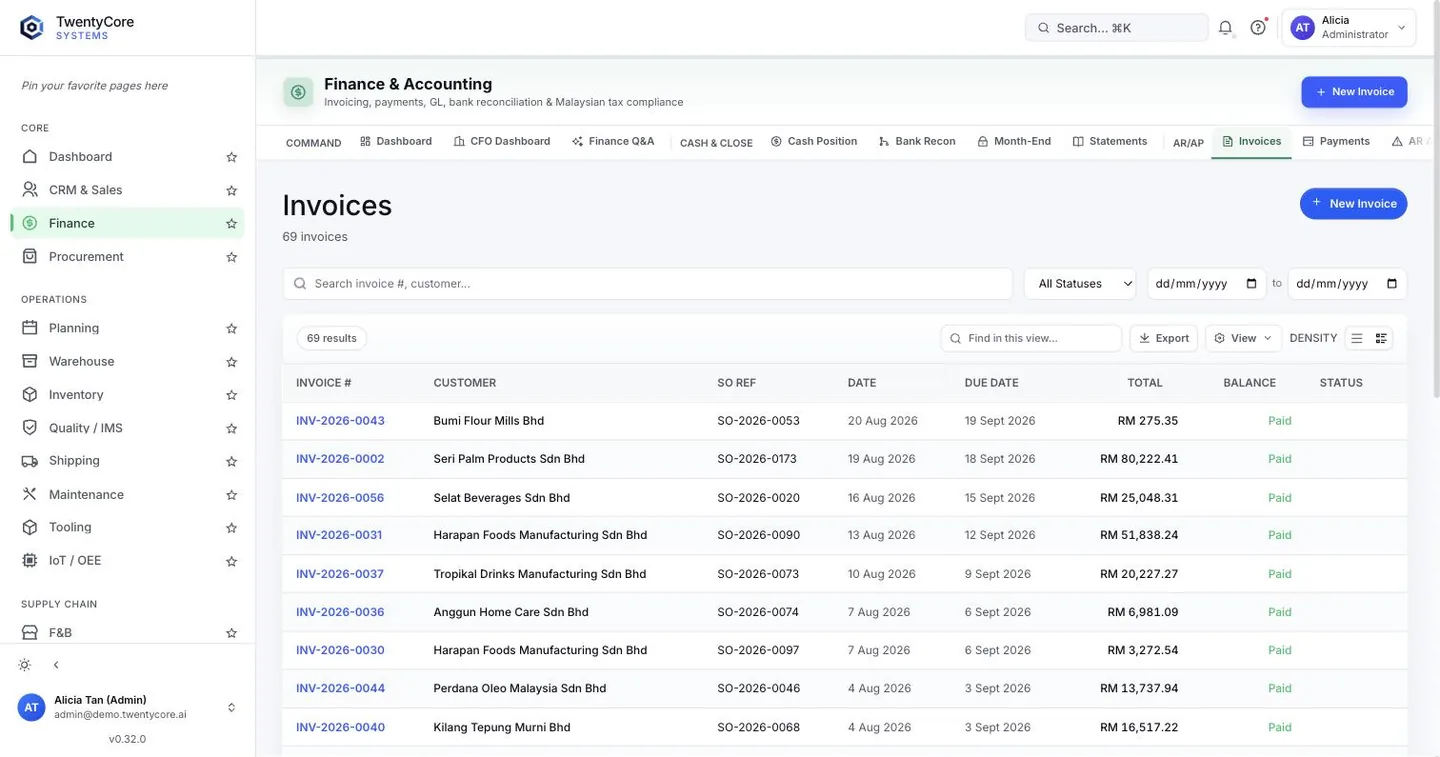Image resolution: width=1440 pixels, height=757 pixels.
Task: Star the Maintenance page
Action: 231,495
